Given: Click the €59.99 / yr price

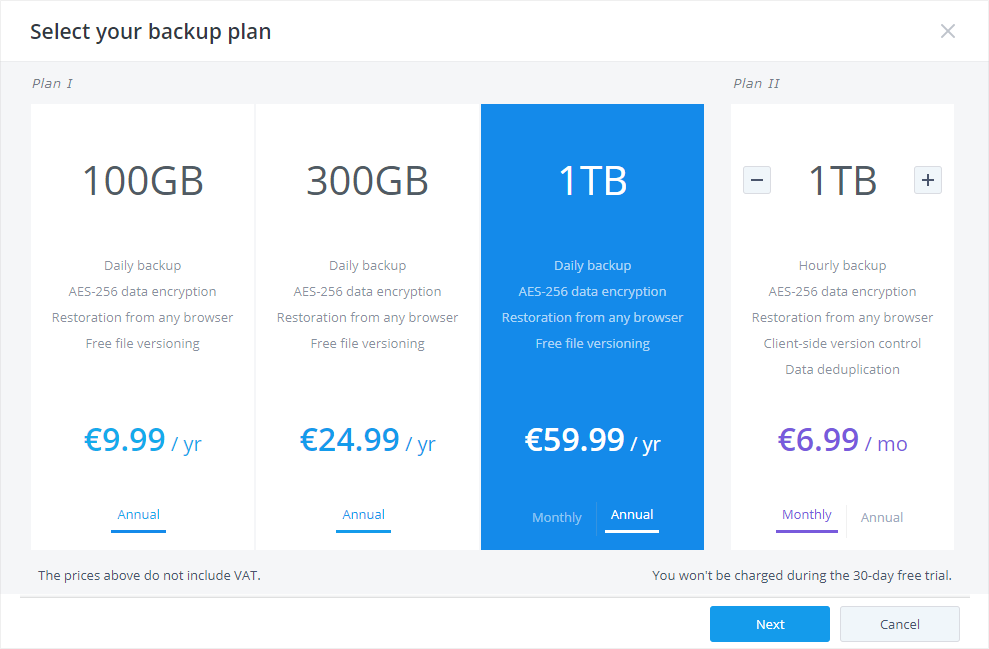Looking at the screenshot, I should 592,441.
